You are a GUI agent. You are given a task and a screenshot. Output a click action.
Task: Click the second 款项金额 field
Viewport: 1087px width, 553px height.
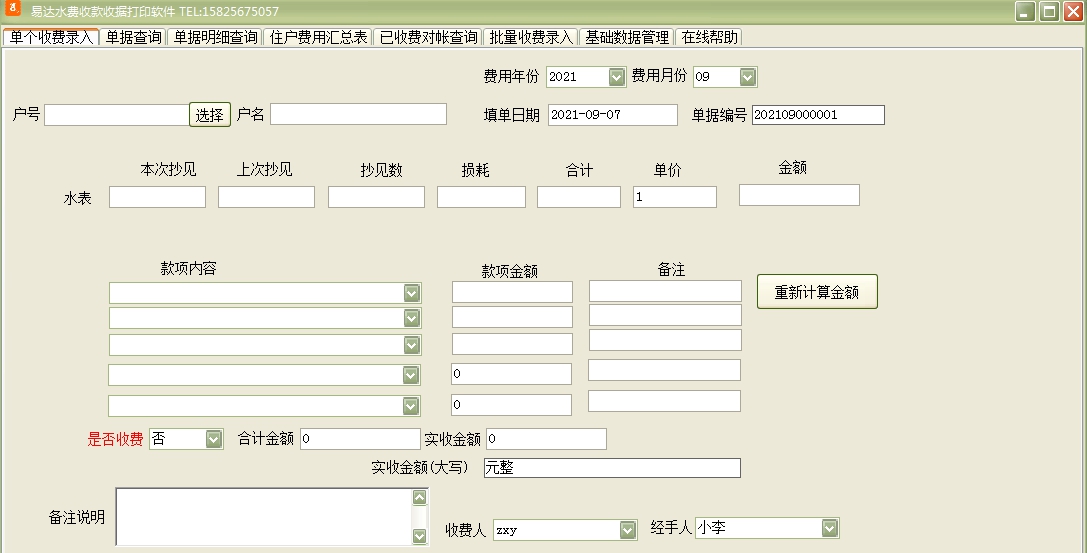coord(512,317)
